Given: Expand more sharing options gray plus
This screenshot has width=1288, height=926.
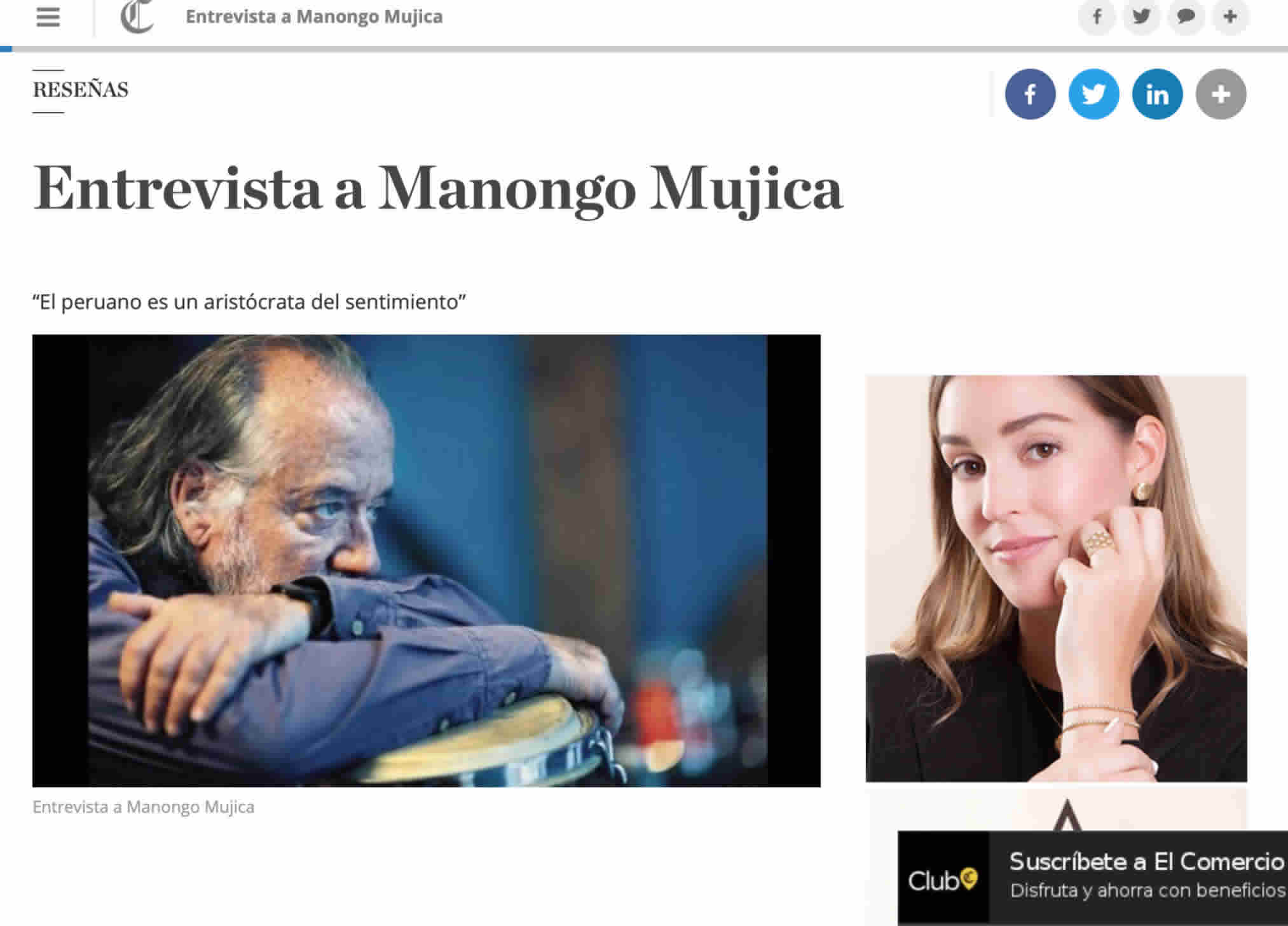Looking at the screenshot, I should (x=1221, y=94).
